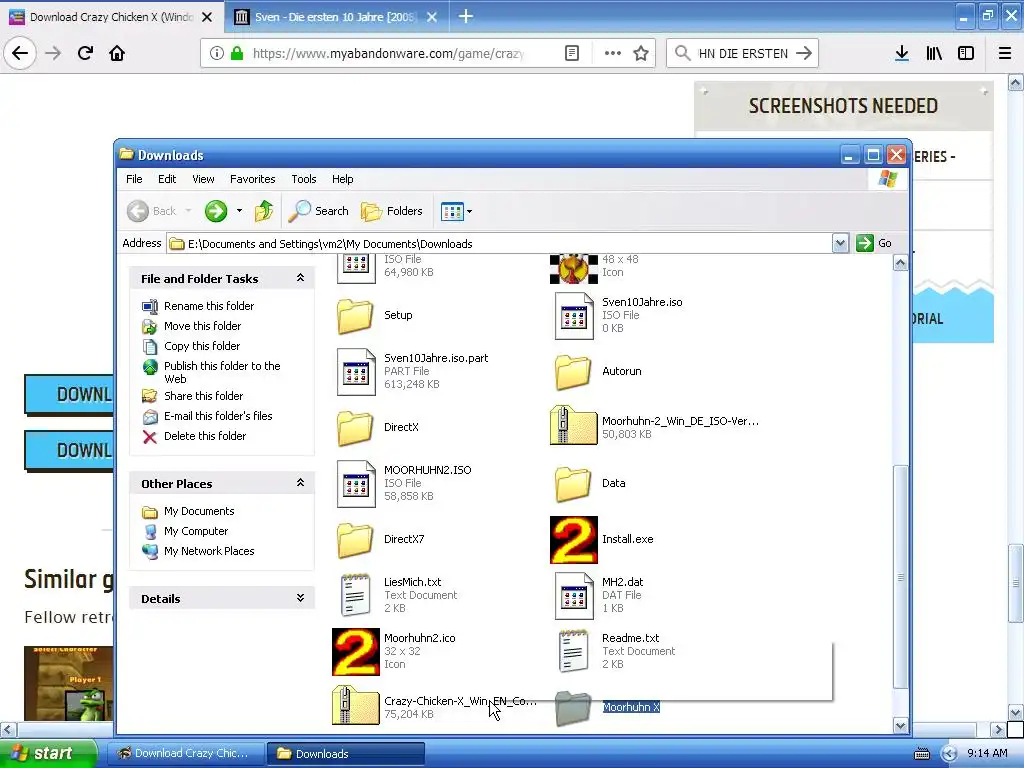1024x768 pixels.
Task: Collapse the File and Folder Tasks panel
Action: (x=300, y=278)
